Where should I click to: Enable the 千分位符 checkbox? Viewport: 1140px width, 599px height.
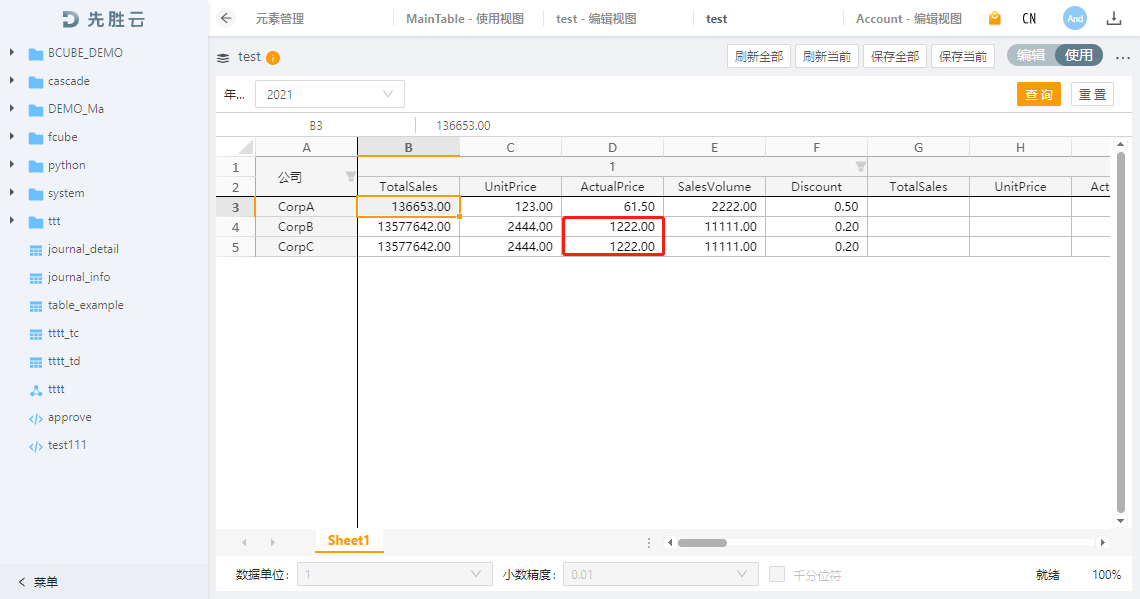pos(777,574)
